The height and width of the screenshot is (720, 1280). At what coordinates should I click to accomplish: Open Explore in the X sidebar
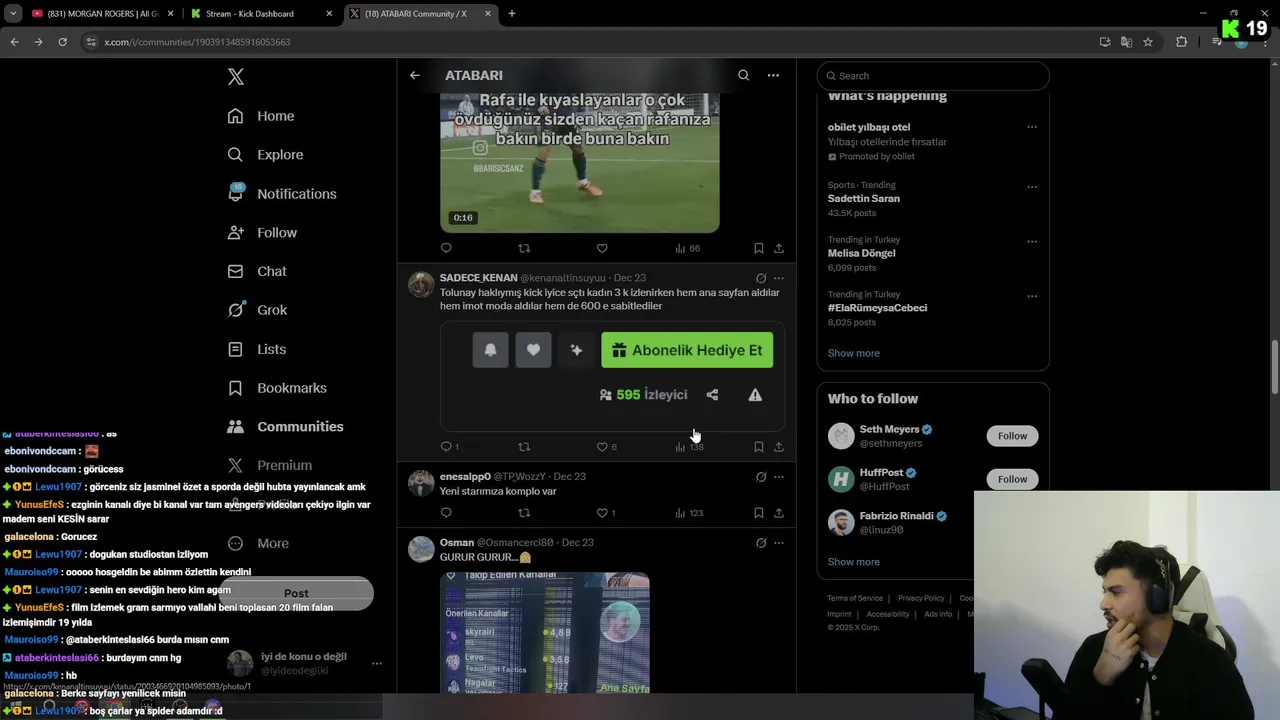265,155
